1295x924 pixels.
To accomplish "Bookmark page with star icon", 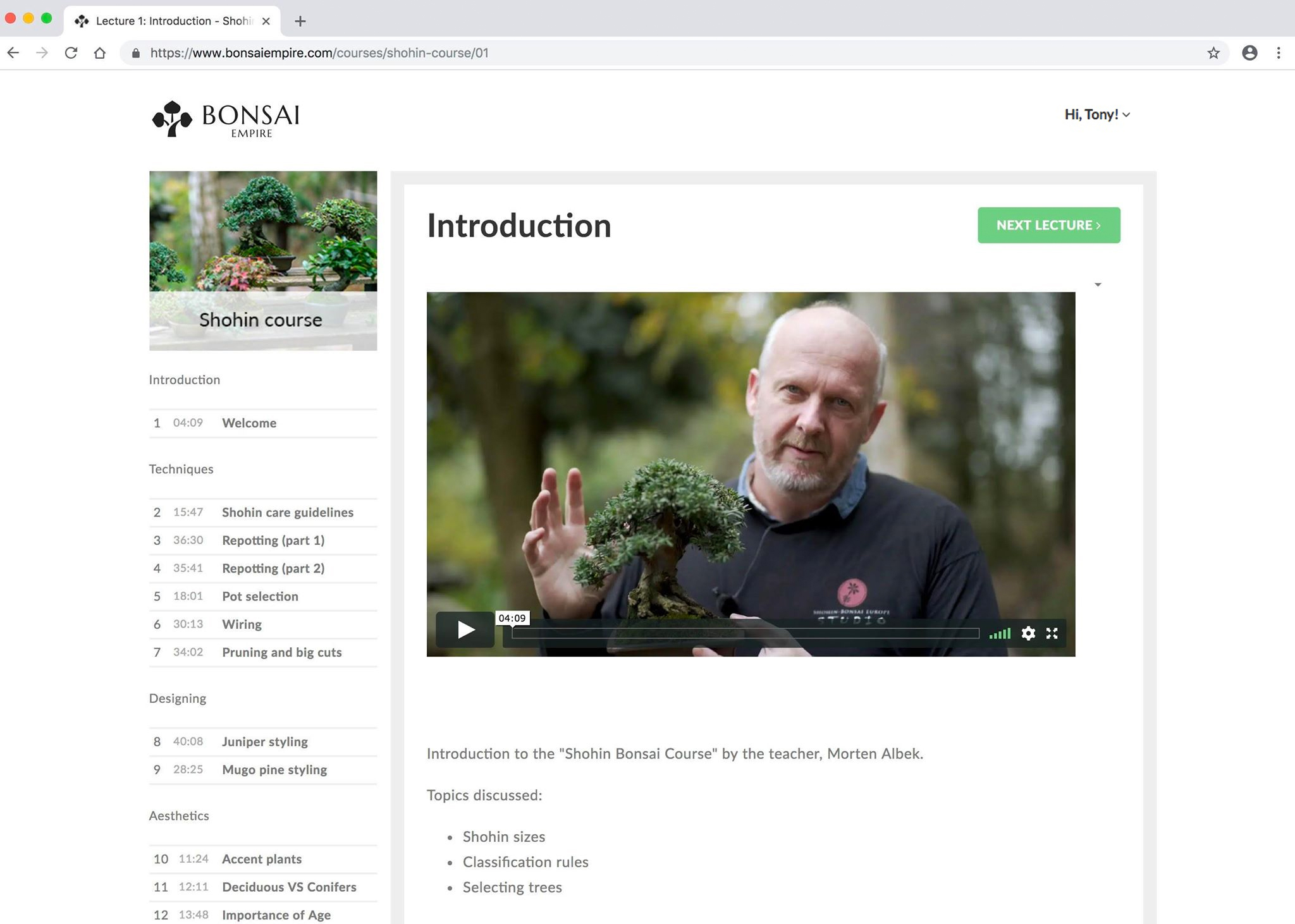I will coord(1213,53).
